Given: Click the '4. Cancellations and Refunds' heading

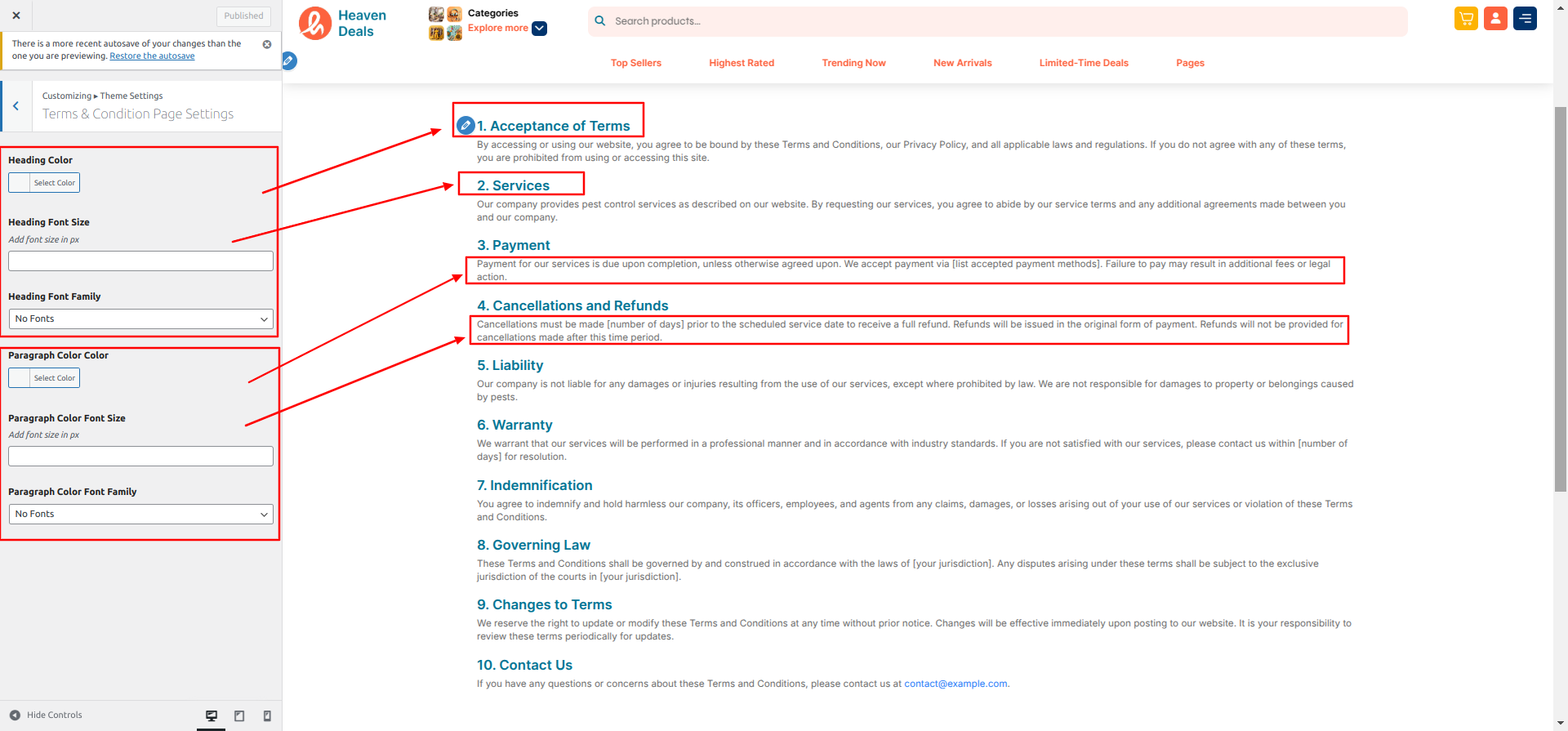Looking at the screenshot, I should [x=572, y=306].
